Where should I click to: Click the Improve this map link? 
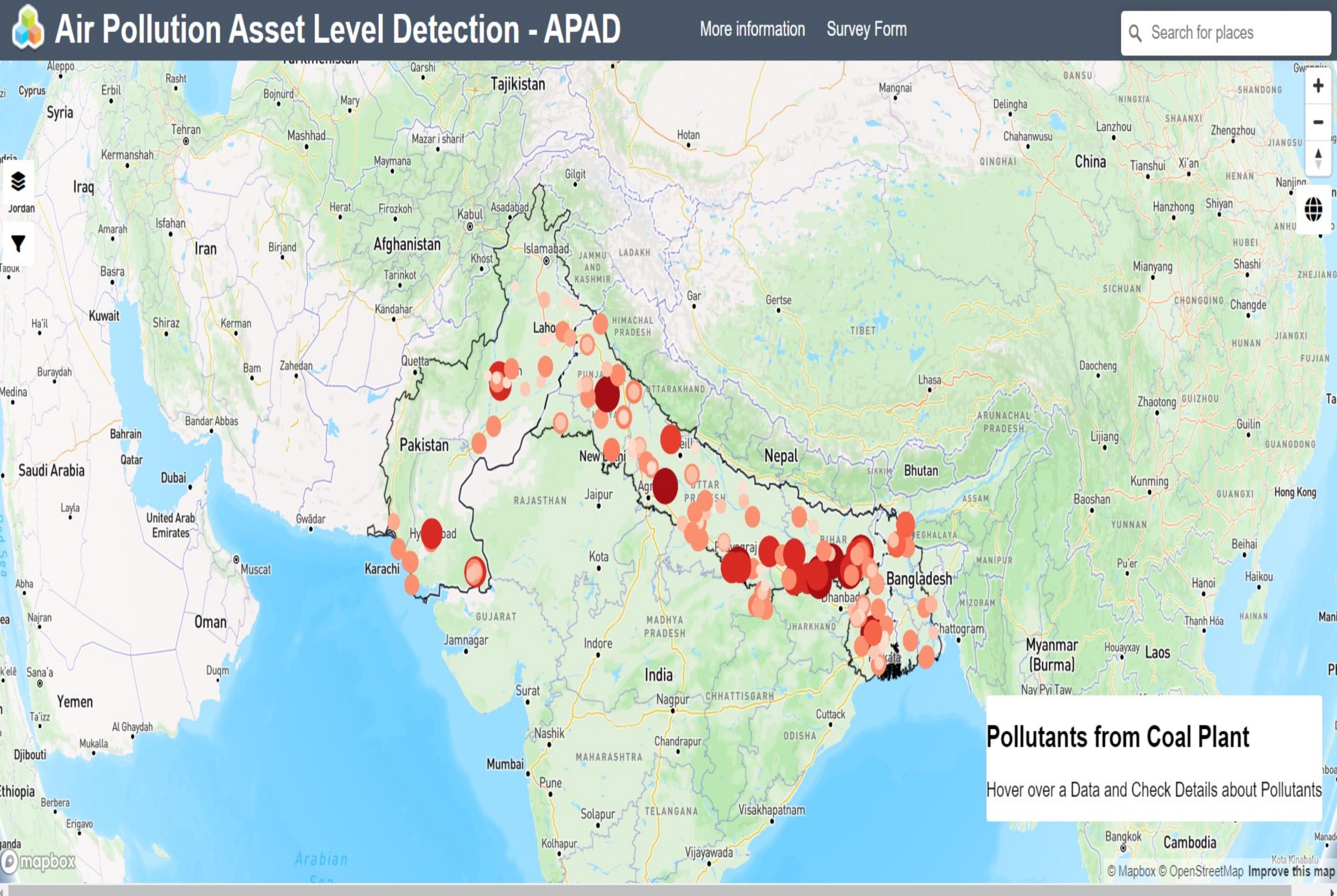[x=1291, y=871]
